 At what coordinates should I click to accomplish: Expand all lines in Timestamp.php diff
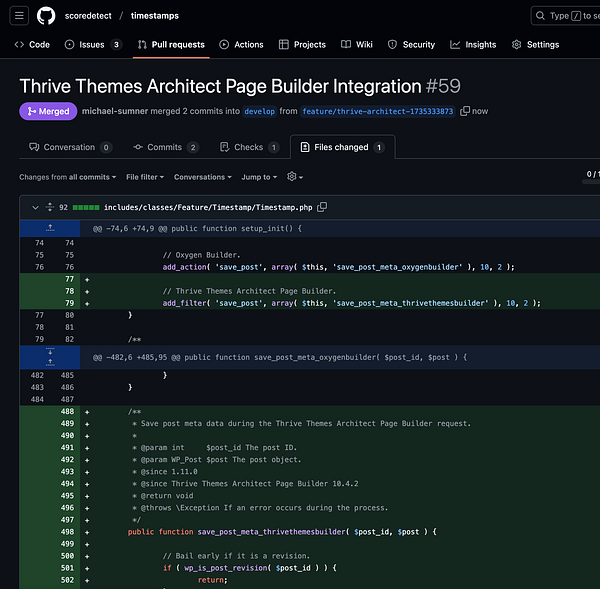click(x=48, y=207)
